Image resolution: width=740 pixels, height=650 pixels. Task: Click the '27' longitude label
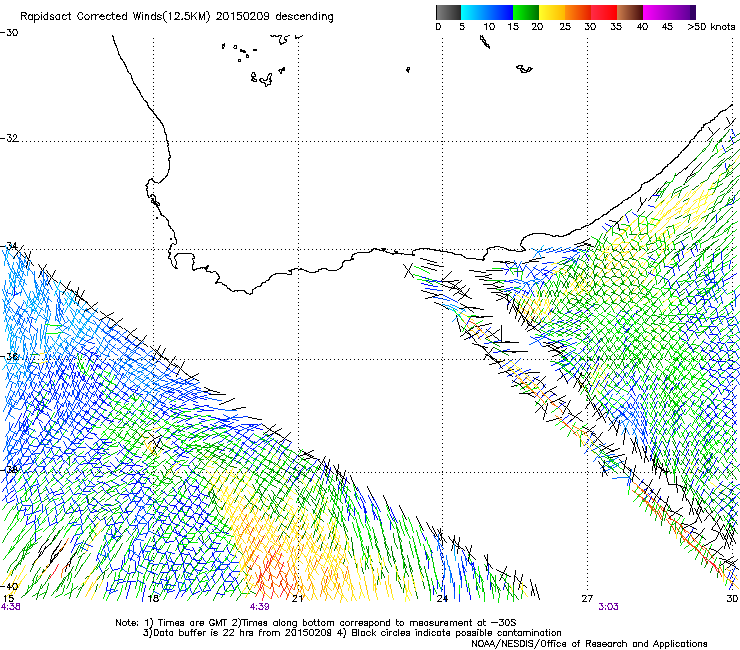(587, 599)
